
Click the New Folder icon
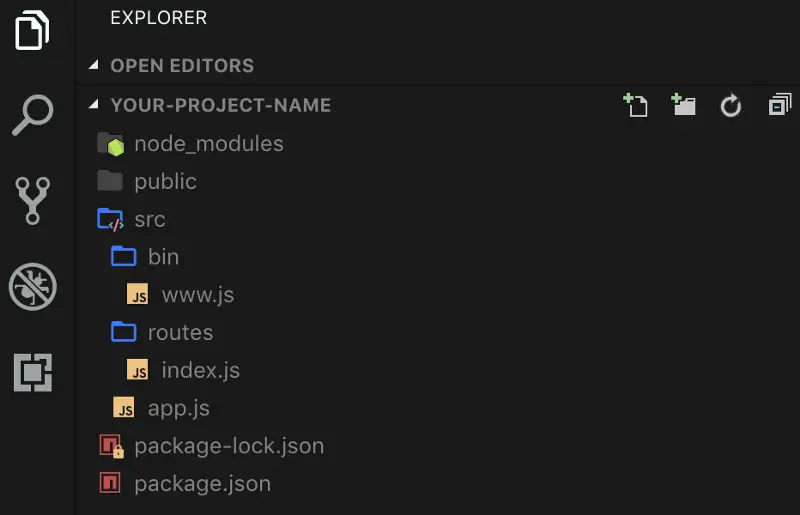[684, 105]
